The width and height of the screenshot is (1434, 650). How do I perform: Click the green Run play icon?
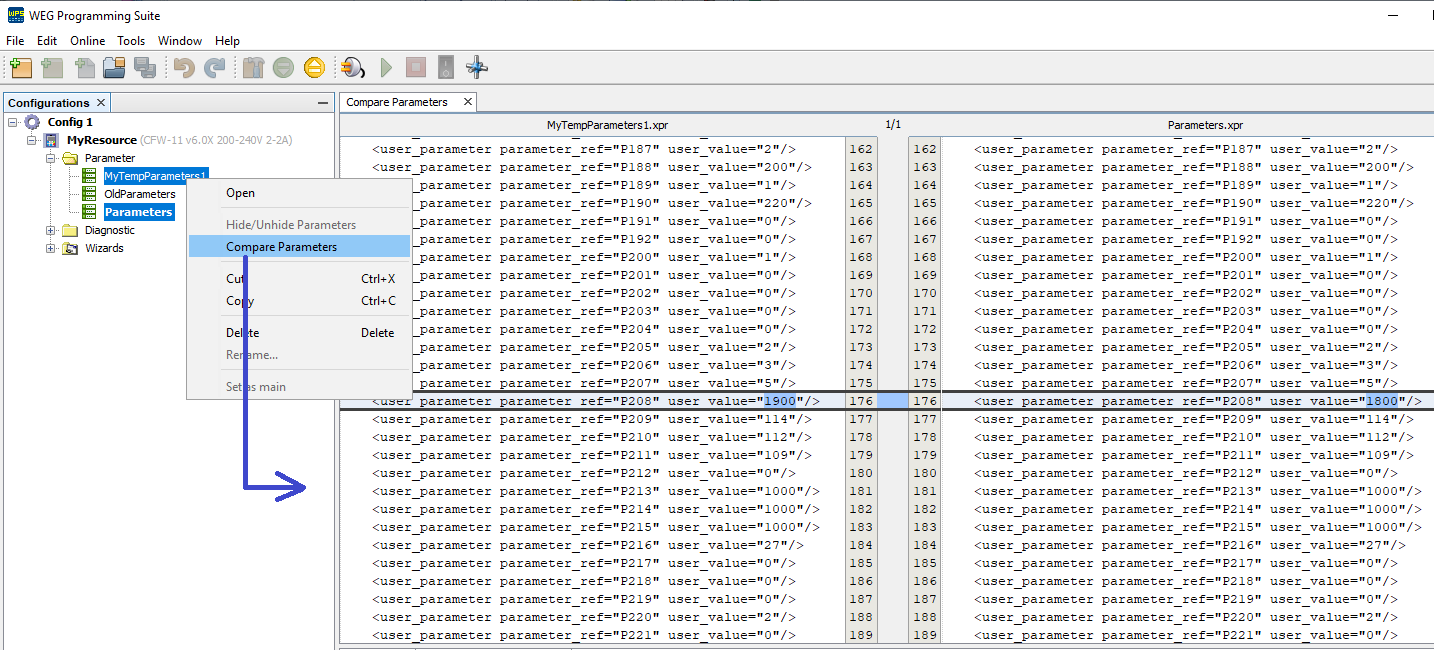coord(386,68)
